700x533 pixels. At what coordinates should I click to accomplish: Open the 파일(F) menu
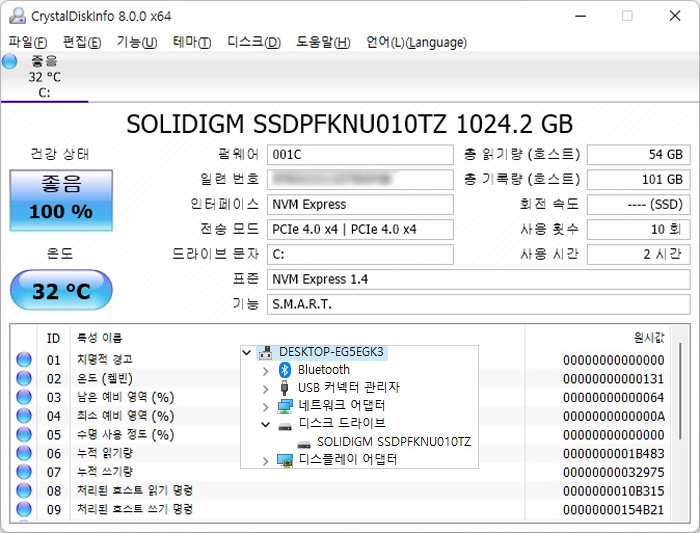(28, 42)
